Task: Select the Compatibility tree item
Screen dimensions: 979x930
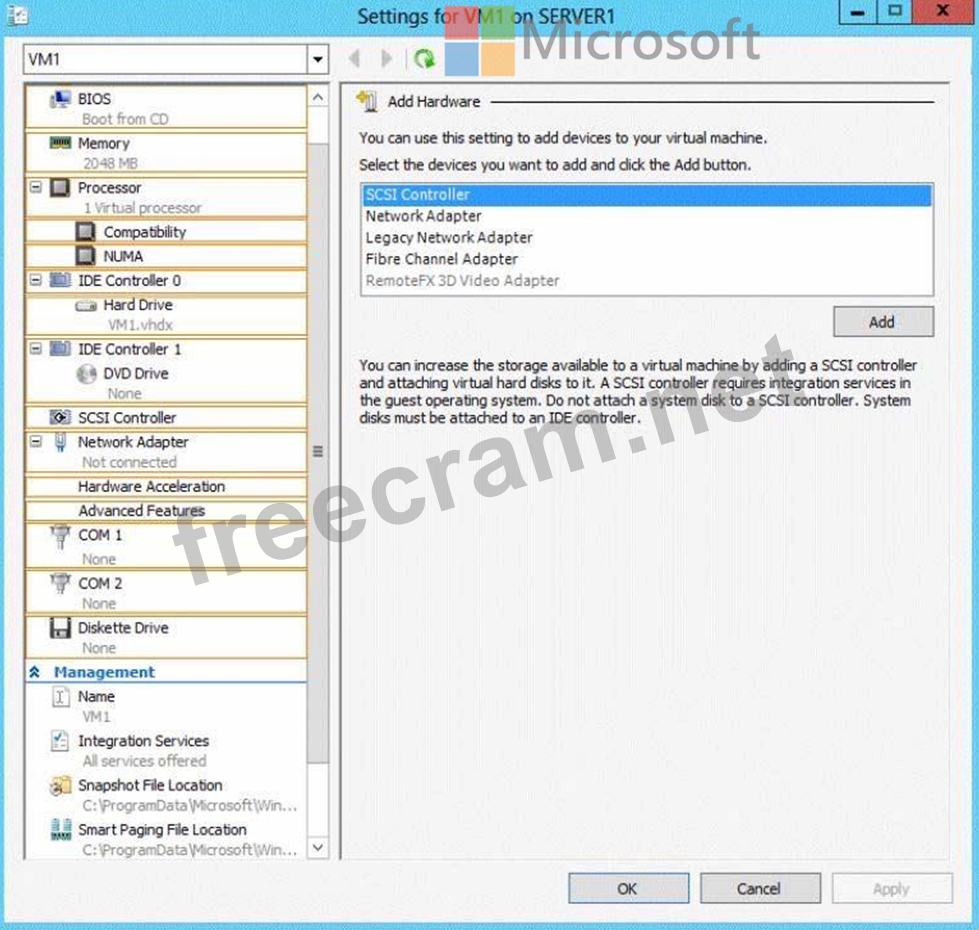Action: [166, 232]
